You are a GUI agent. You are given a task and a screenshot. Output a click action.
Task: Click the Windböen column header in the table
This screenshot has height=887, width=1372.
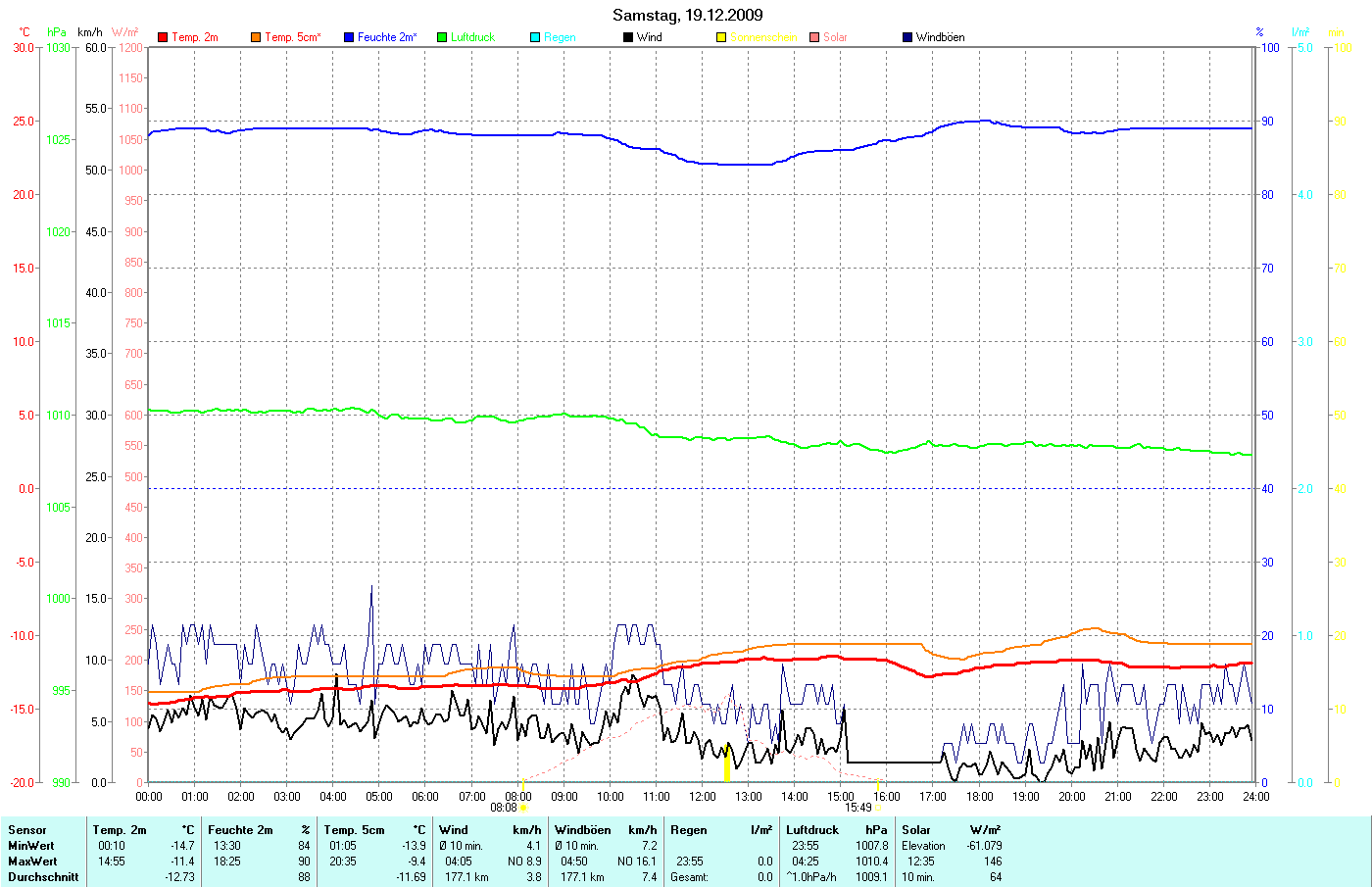click(x=582, y=830)
